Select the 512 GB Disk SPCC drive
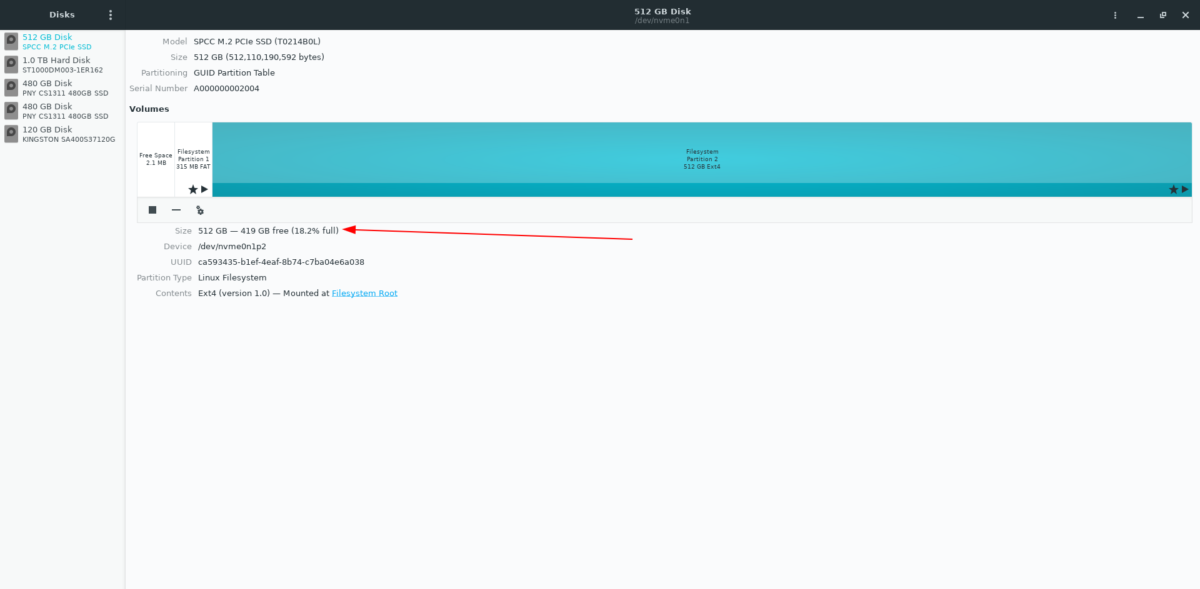The width and height of the screenshot is (1200, 589). 62,41
